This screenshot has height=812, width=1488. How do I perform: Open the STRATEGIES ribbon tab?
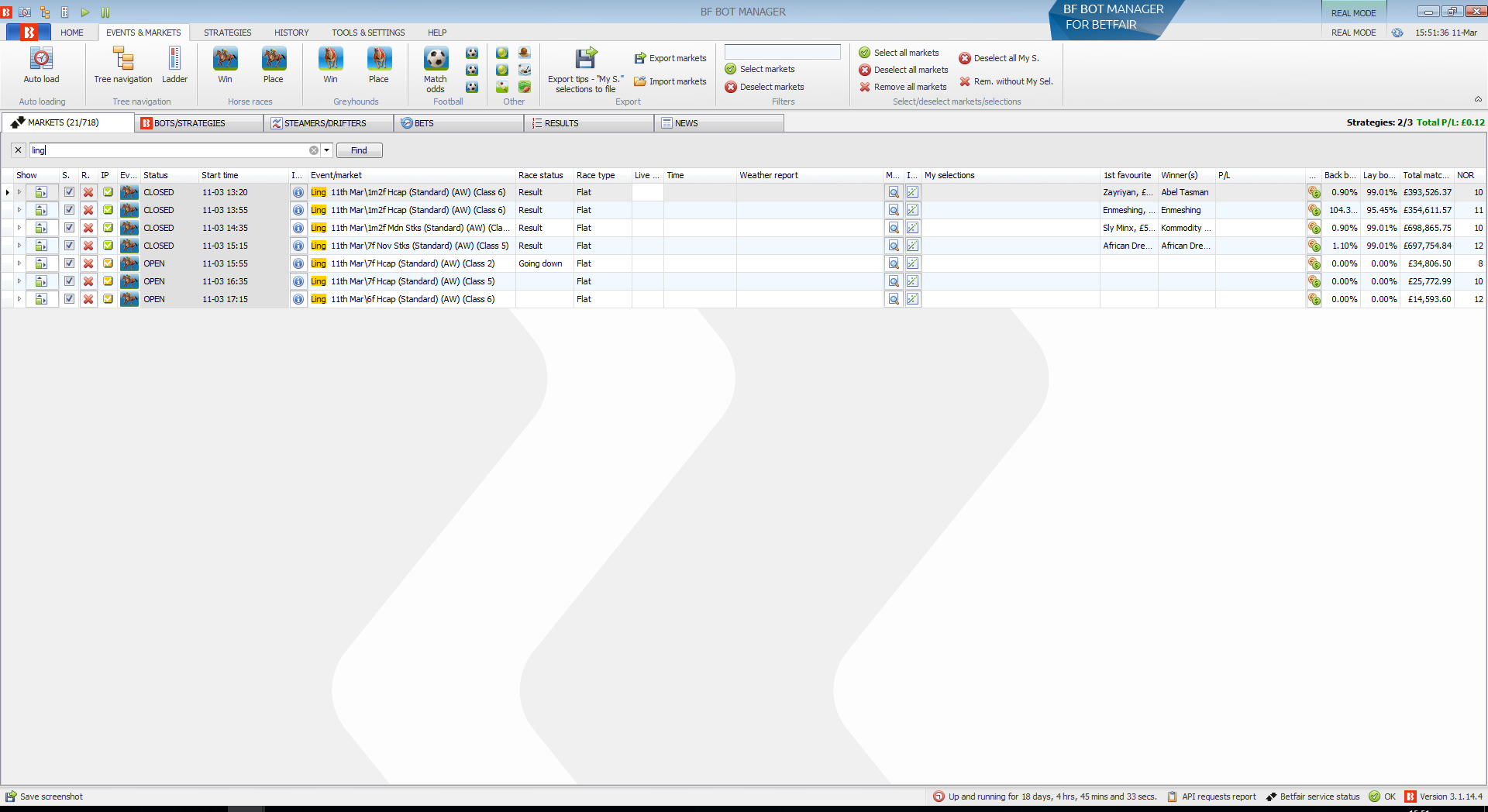(x=228, y=33)
